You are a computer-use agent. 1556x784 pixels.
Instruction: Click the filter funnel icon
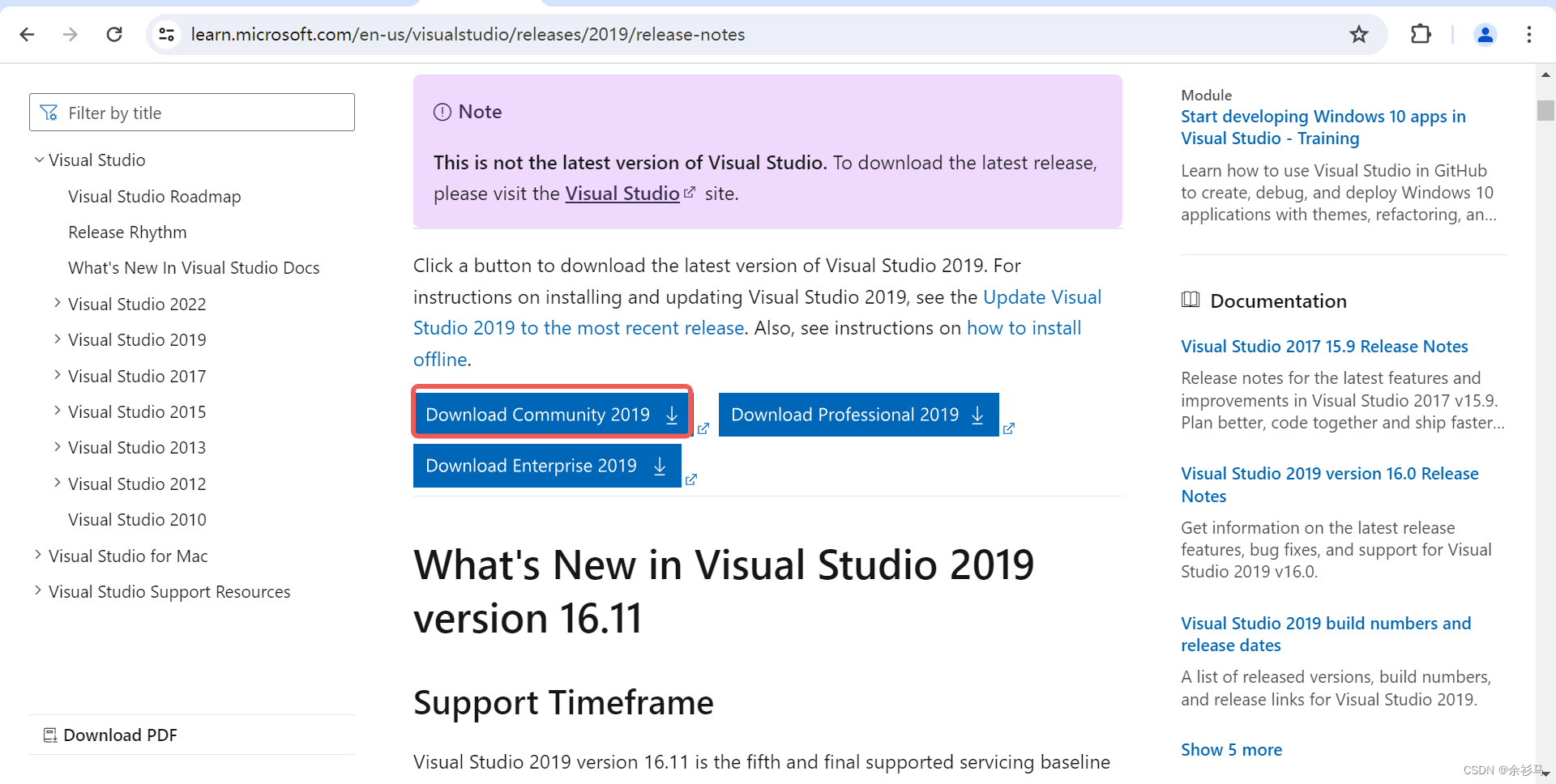point(49,113)
